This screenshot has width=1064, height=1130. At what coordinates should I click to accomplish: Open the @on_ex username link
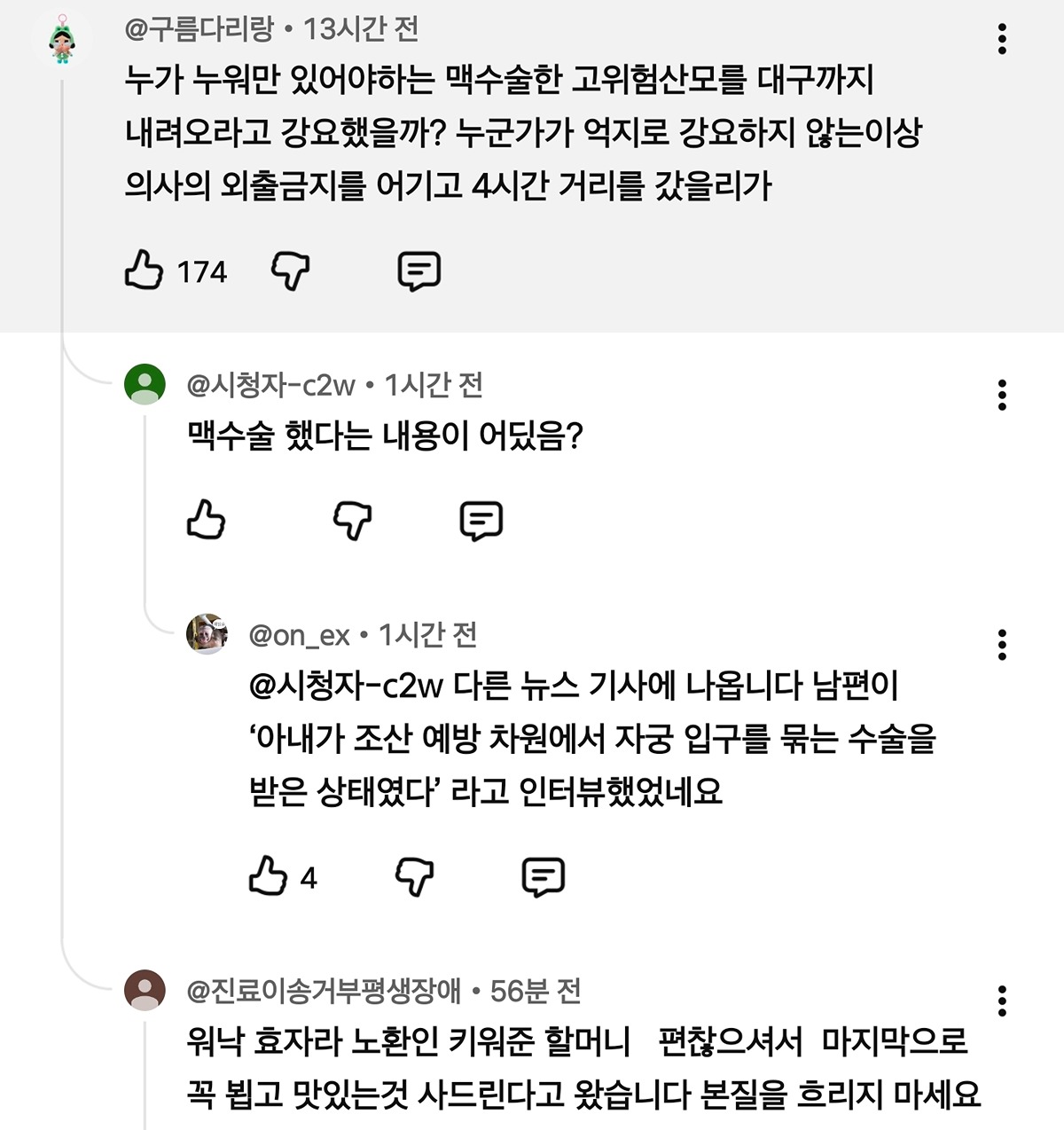click(x=300, y=635)
